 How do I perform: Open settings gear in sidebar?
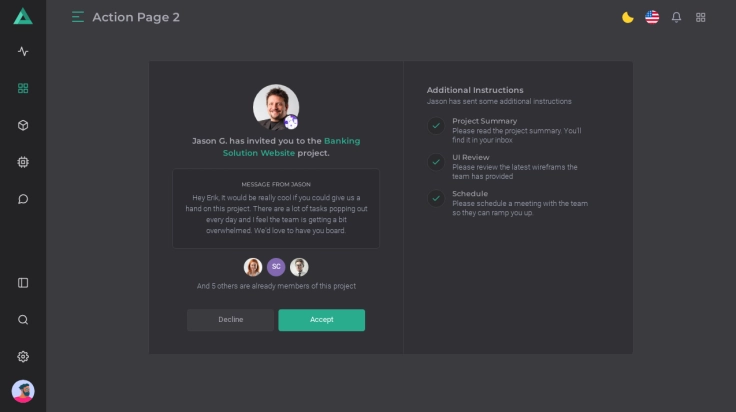23,357
